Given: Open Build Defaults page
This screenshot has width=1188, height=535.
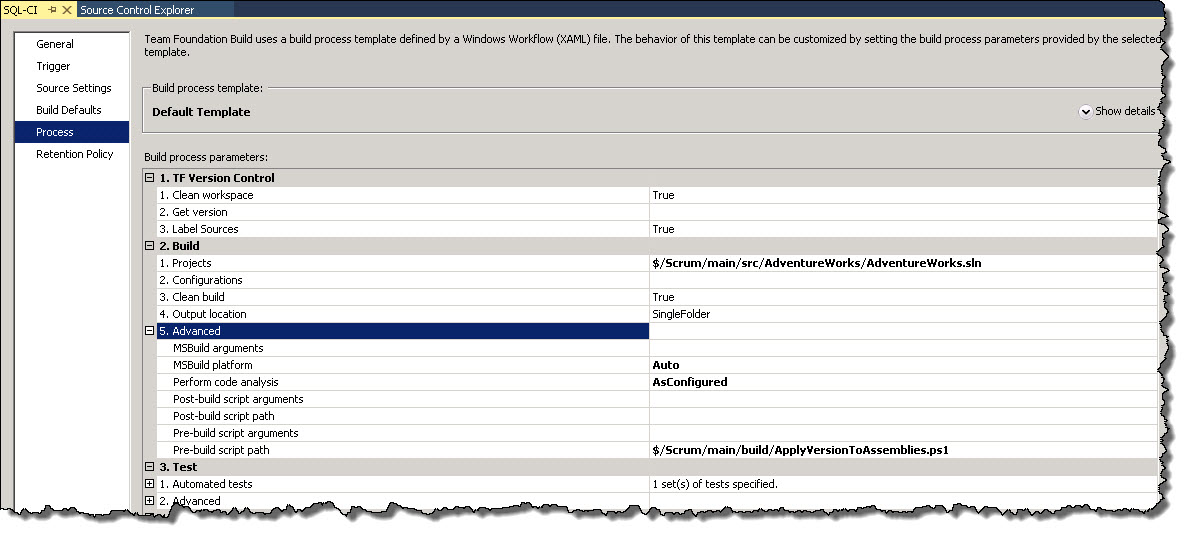Looking at the screenshot, I should (69, 110).
